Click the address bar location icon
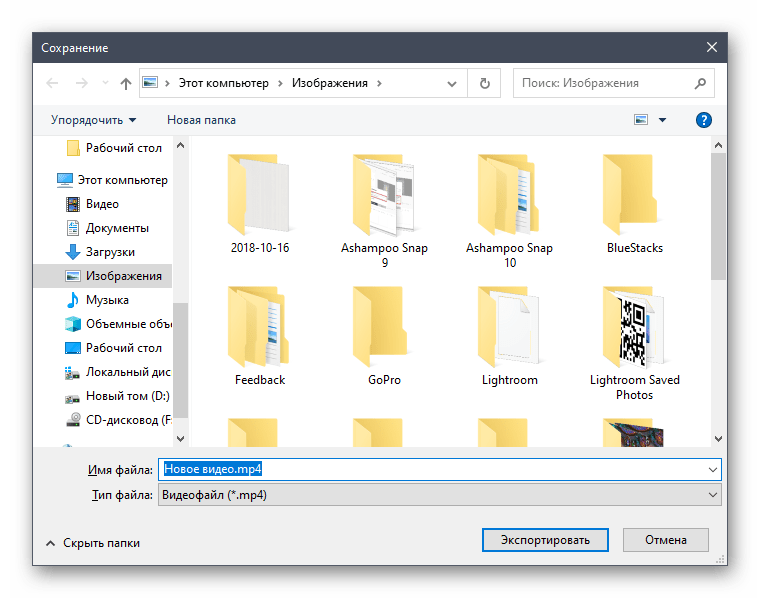The width and height of the screenshot is (760, 598). pos(150,82)
